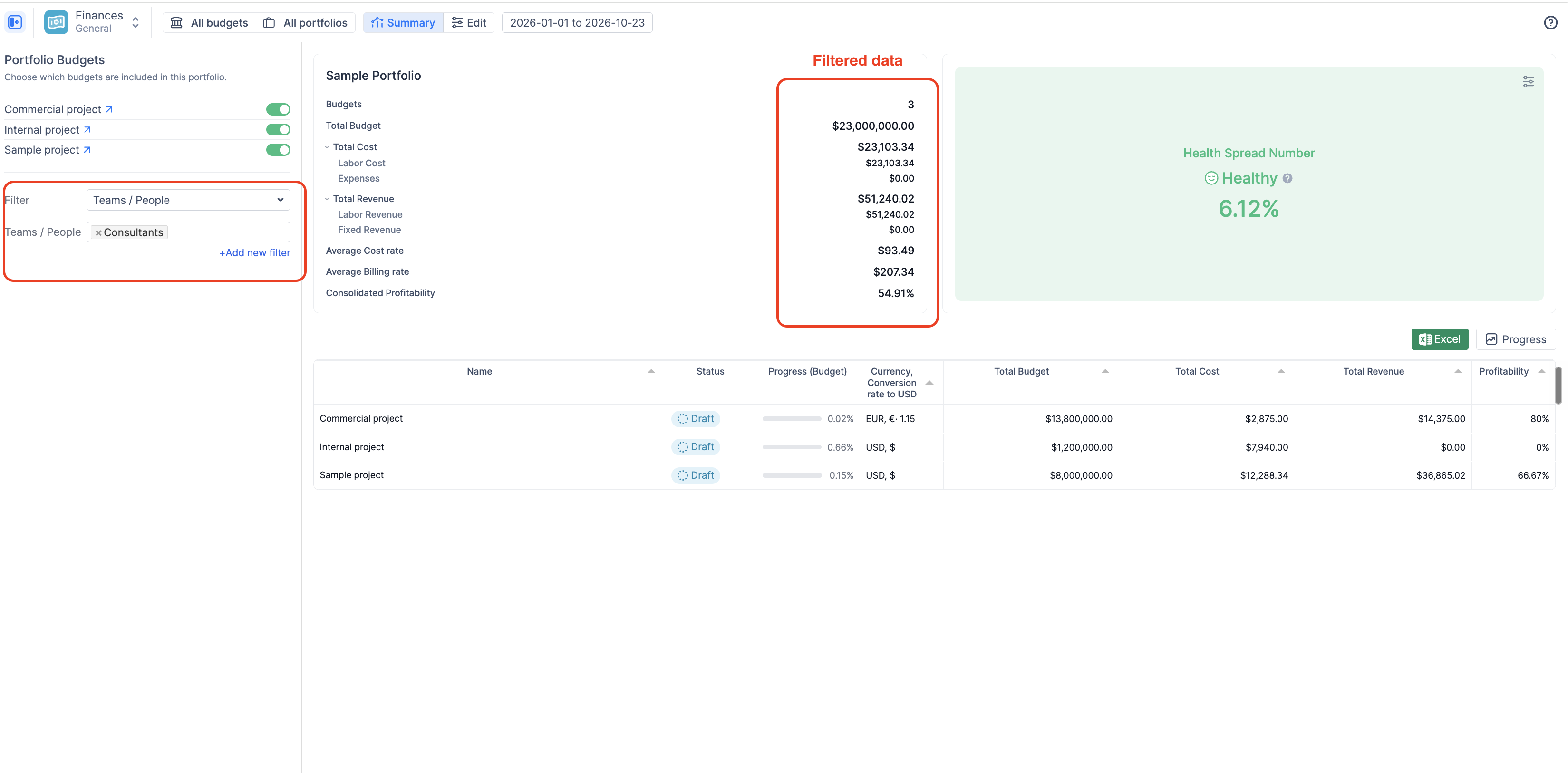Viewport: 1568px width, 773px height.
Task: Click the Consolidated Profitability value 54.91%
Action: click(895, 293)
